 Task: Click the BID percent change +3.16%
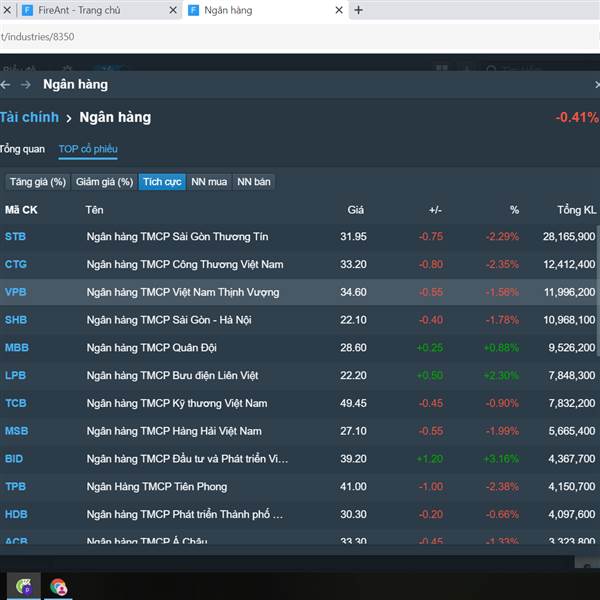coord(501,459)
